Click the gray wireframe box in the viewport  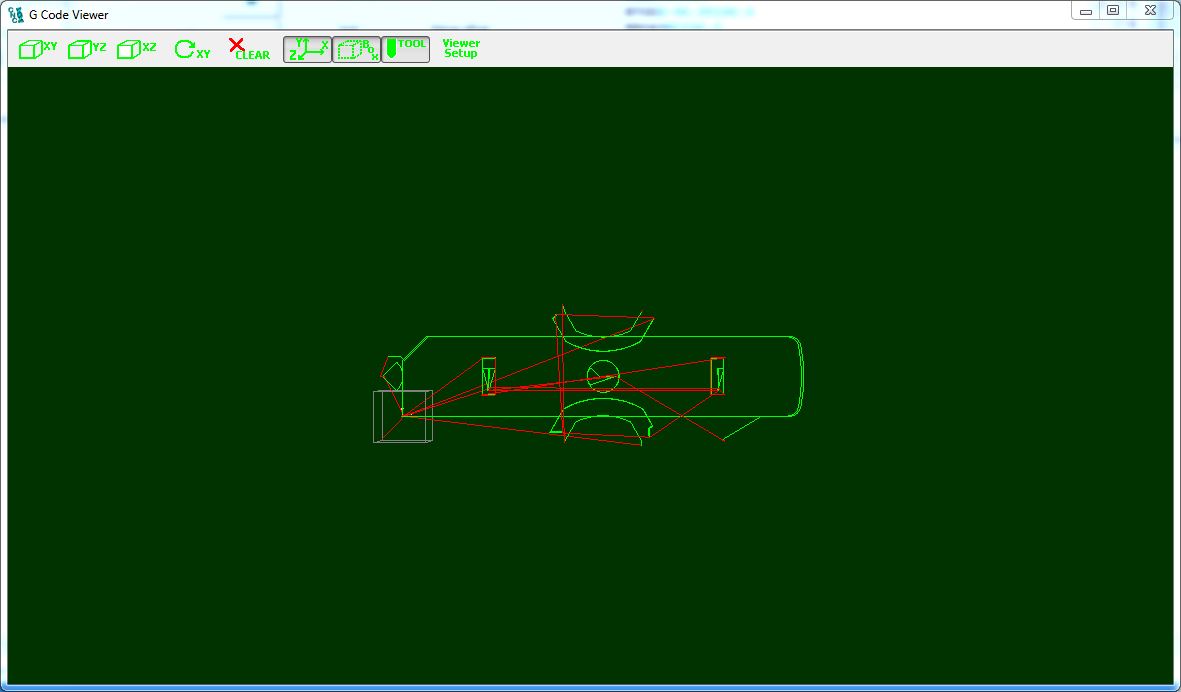coord(403,416)
